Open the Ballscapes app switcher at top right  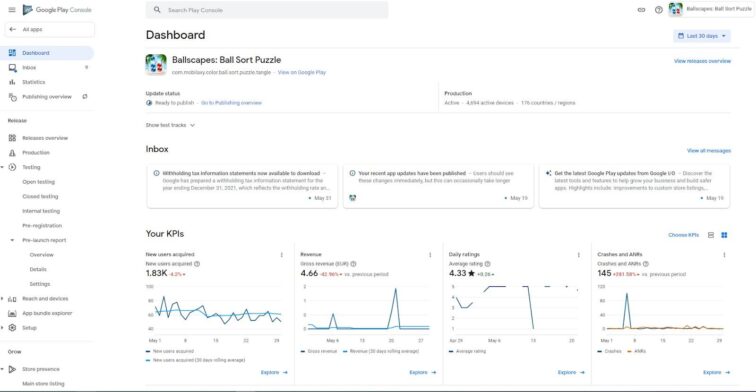click(710, 9)
